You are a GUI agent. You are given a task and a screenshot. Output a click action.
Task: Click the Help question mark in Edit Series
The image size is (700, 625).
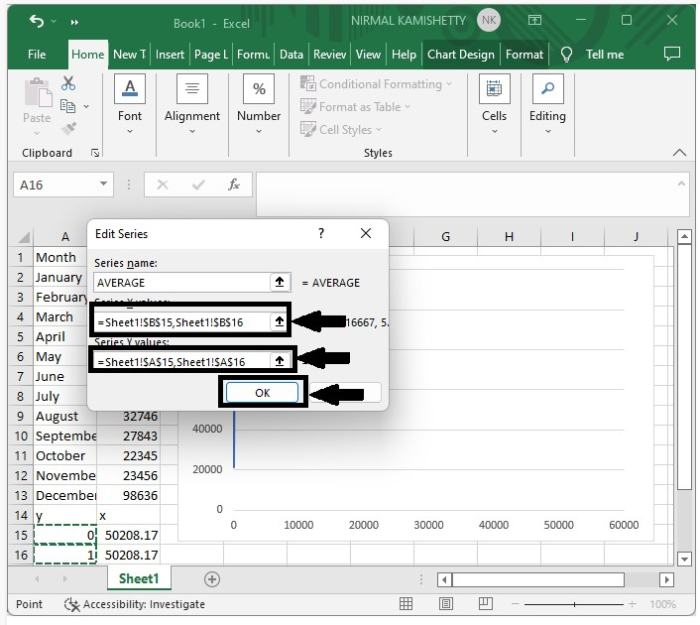pyautogui.click(x=321, y=233)
